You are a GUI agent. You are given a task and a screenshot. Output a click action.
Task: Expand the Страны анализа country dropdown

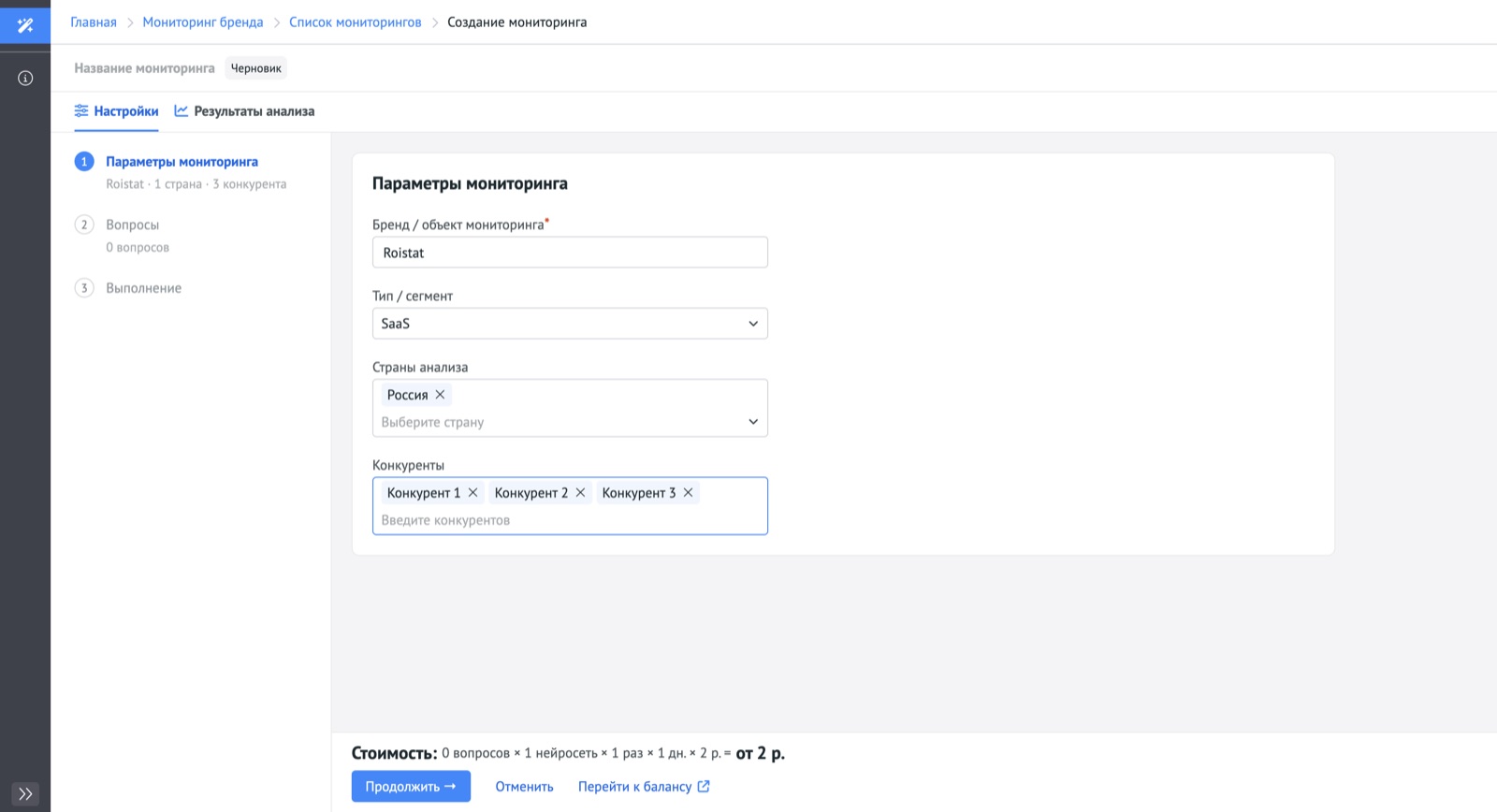[752, 422]
